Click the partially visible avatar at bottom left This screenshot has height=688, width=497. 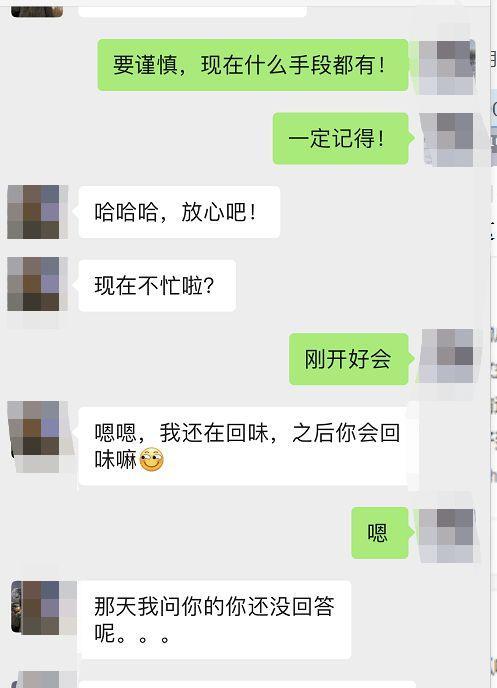click(x=43, y=679)
